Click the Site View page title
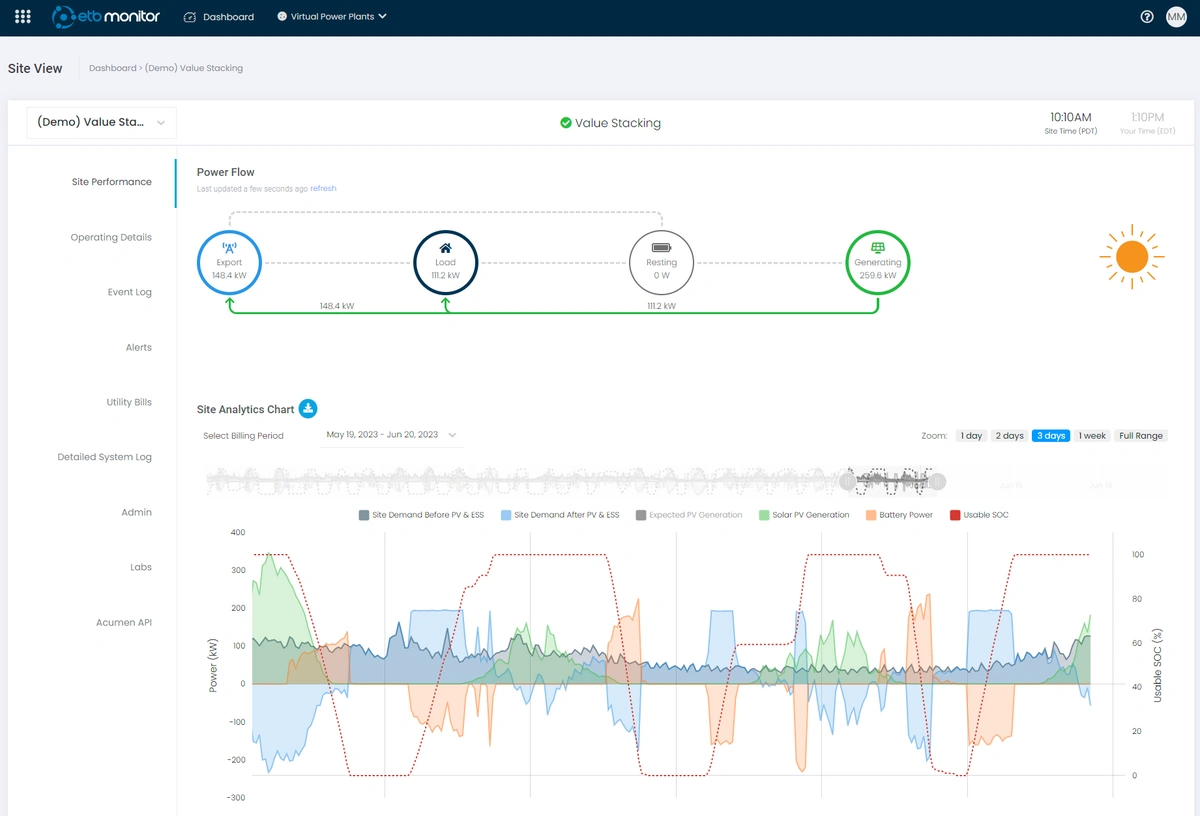 click(x=35, y=68)
